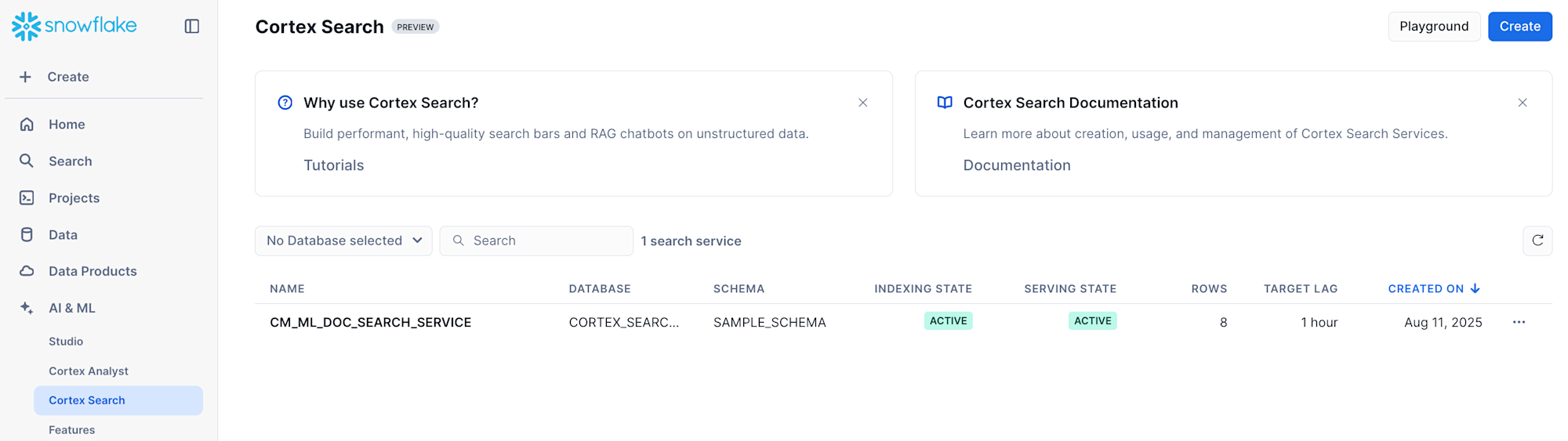Sort by the Rows column header
The width and height of the screenshot is (1568, 441).
tap(1209, 289)
